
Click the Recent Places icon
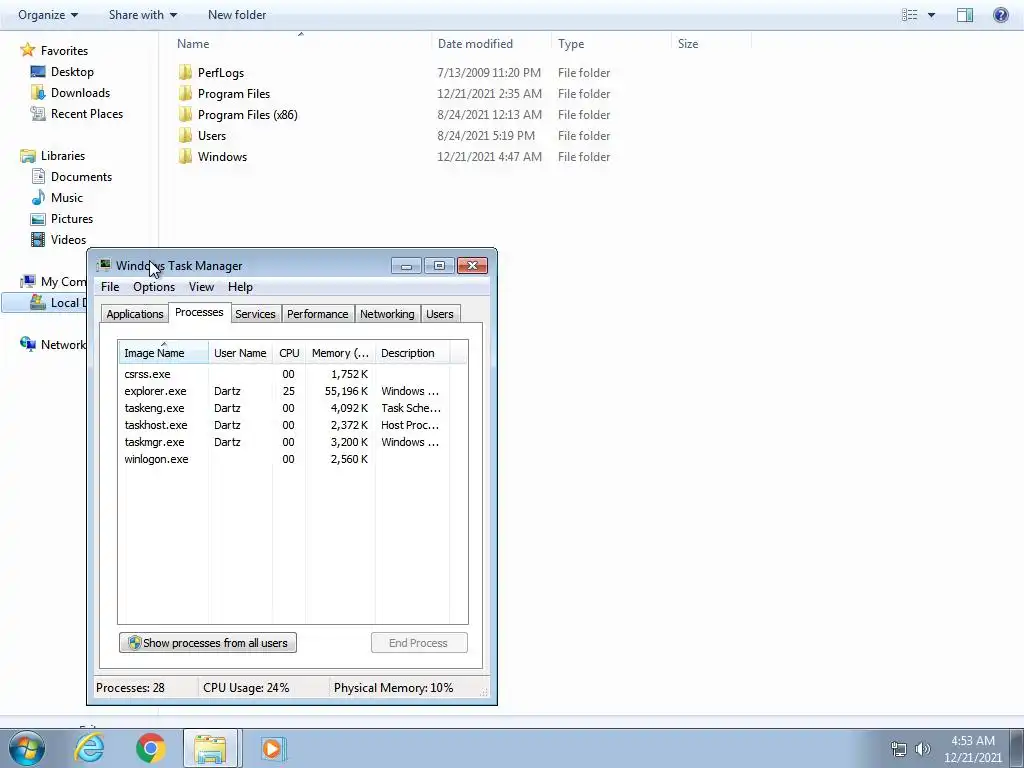point(38,114)
